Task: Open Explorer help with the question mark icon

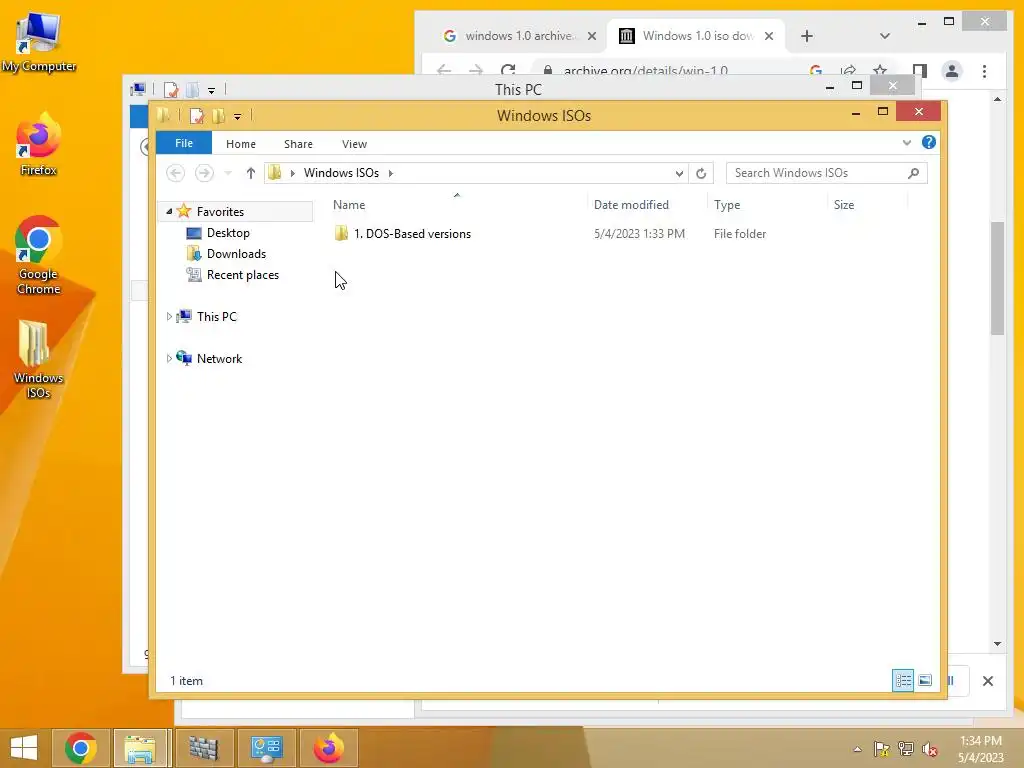Action: coord(929,142)
